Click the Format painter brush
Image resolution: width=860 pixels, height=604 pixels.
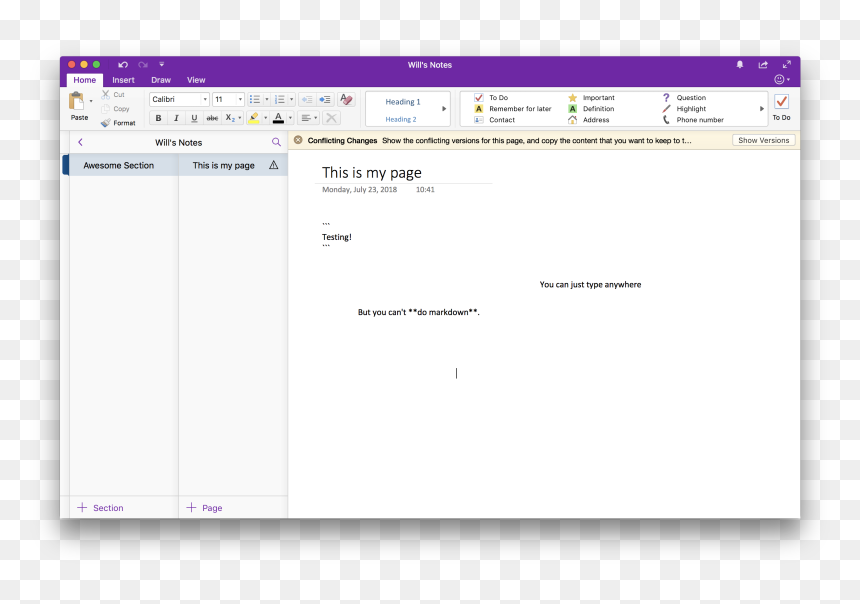[118, 123]
